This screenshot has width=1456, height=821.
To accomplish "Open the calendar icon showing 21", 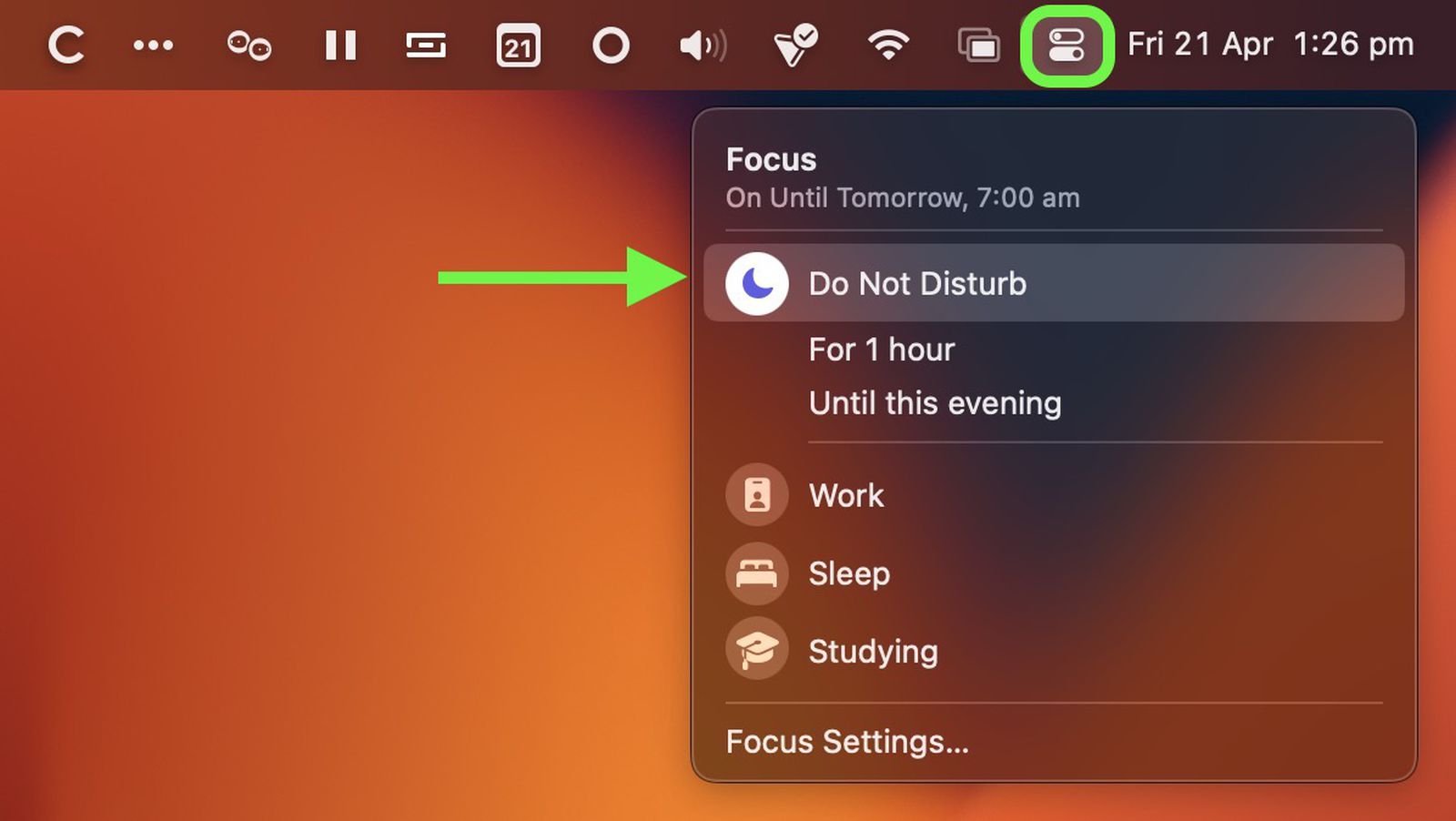I will pyautogui.click(x=517, y=45).
